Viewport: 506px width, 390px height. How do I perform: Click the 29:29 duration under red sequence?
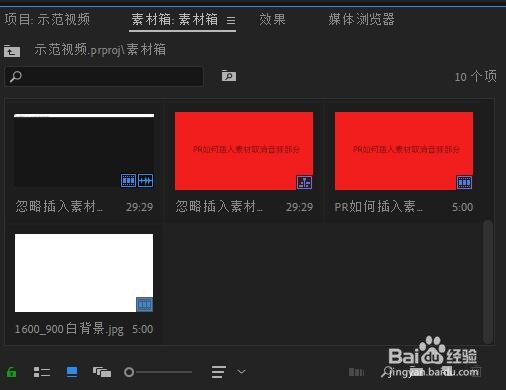299,207
